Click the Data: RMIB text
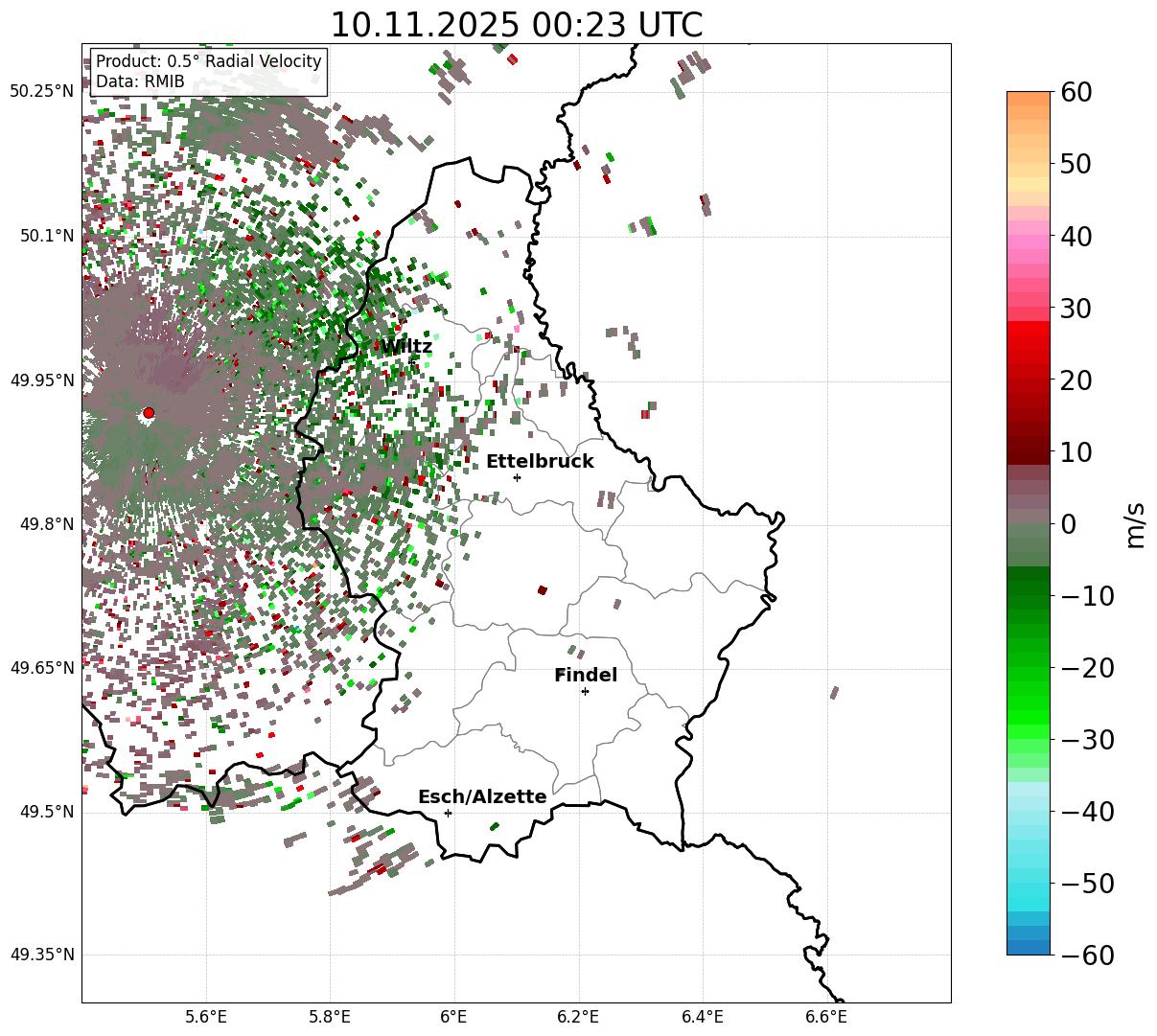The height and width of the screenshot is (1036, 1157). tap(140, 81)
